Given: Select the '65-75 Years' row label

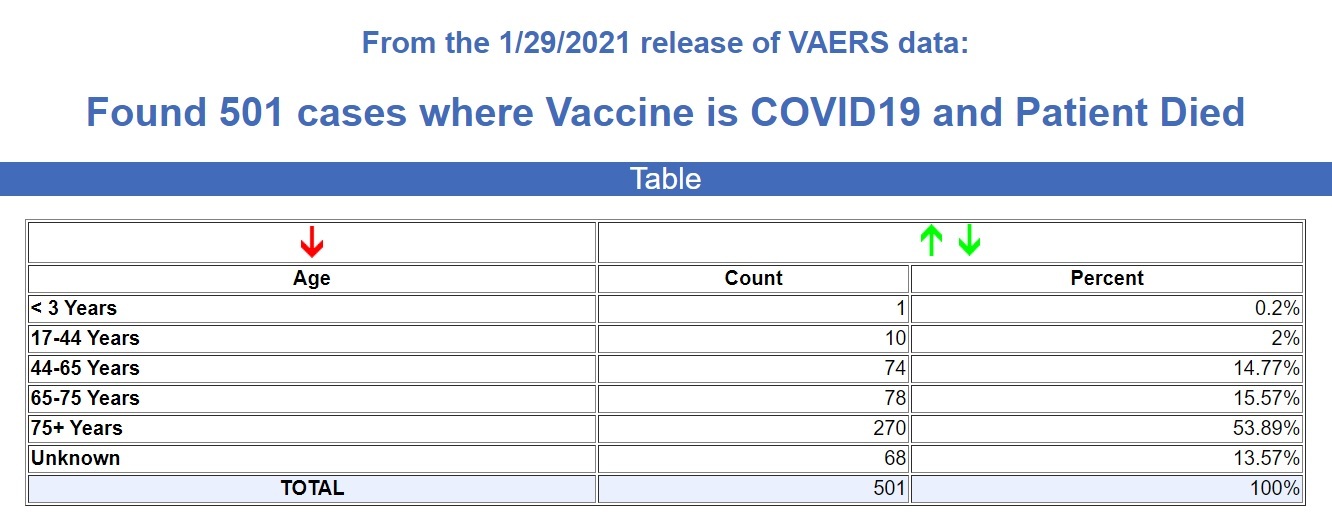Looking at the screenshot, I should [86, 398].
